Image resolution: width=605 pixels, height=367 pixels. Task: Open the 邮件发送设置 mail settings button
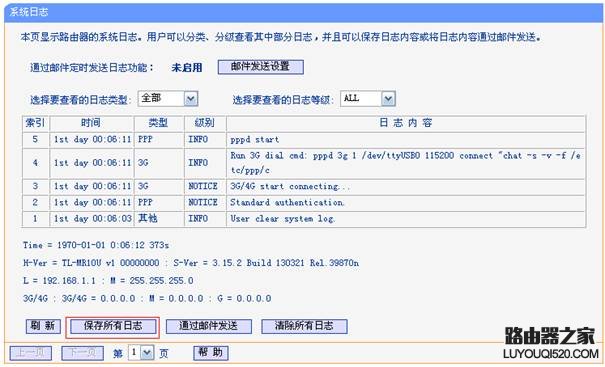tap(260, 67)
